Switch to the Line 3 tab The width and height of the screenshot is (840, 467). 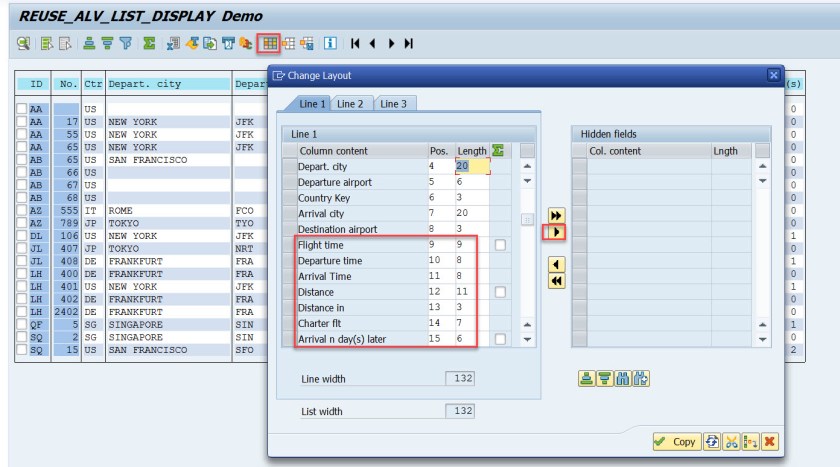click(x=393, y=104)
